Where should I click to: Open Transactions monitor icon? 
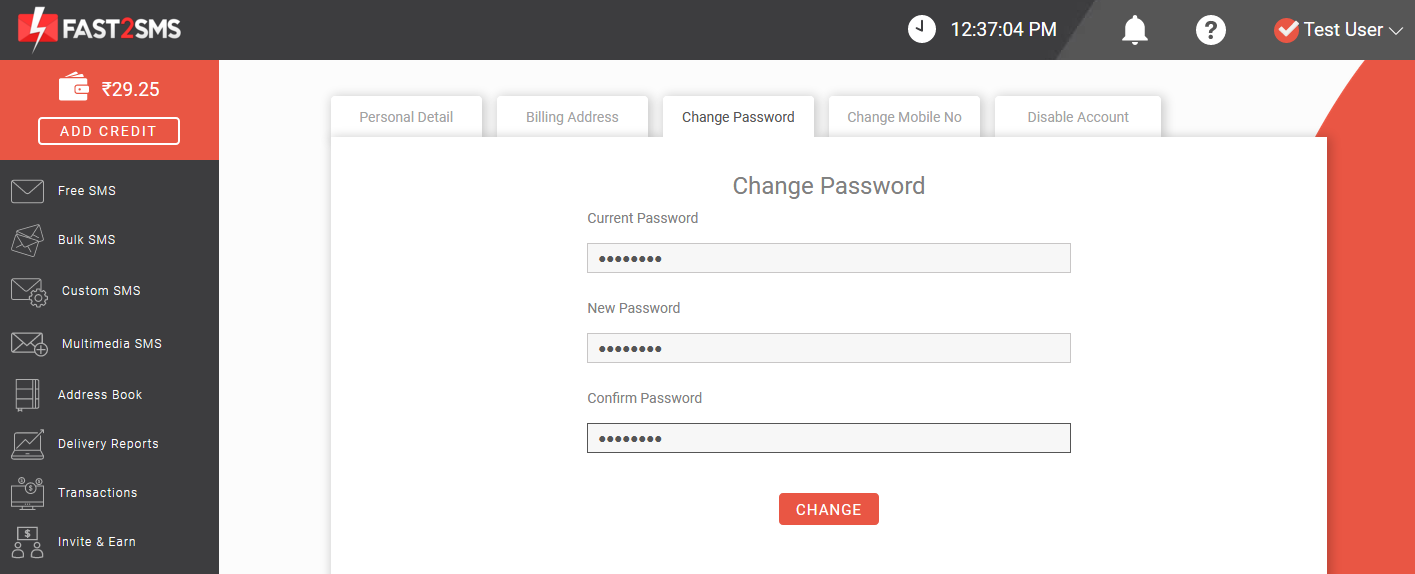(27, 493)
